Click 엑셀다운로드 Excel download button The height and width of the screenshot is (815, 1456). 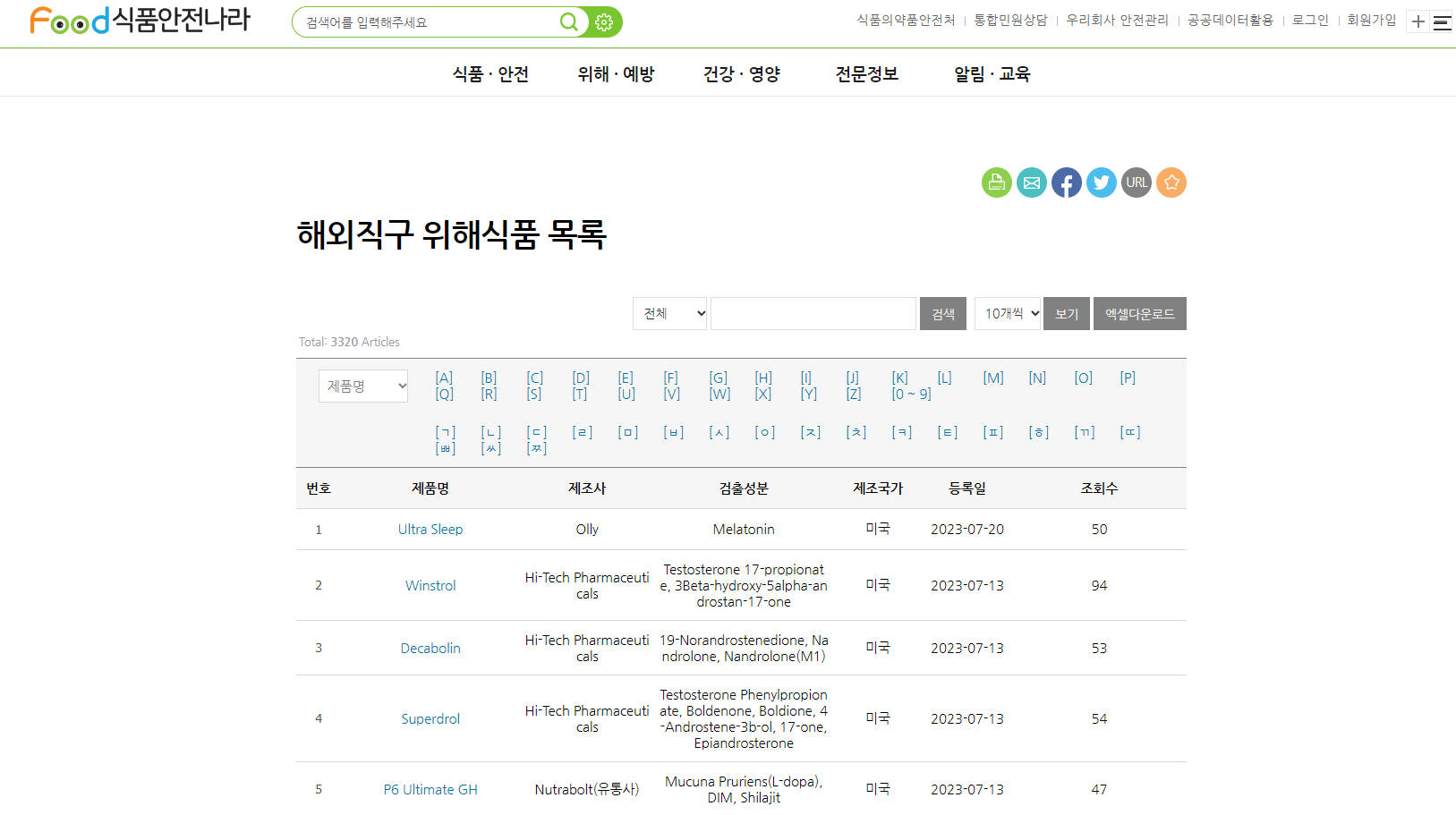1140,314
